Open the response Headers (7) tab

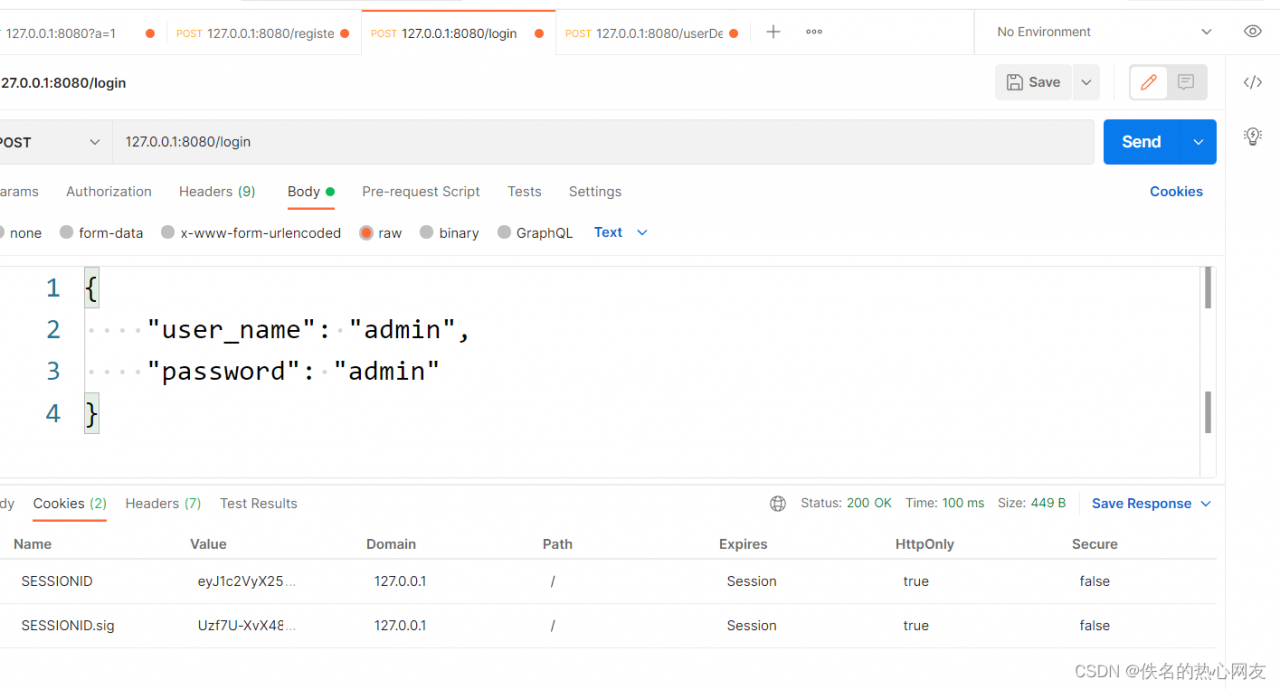point(163,504)
